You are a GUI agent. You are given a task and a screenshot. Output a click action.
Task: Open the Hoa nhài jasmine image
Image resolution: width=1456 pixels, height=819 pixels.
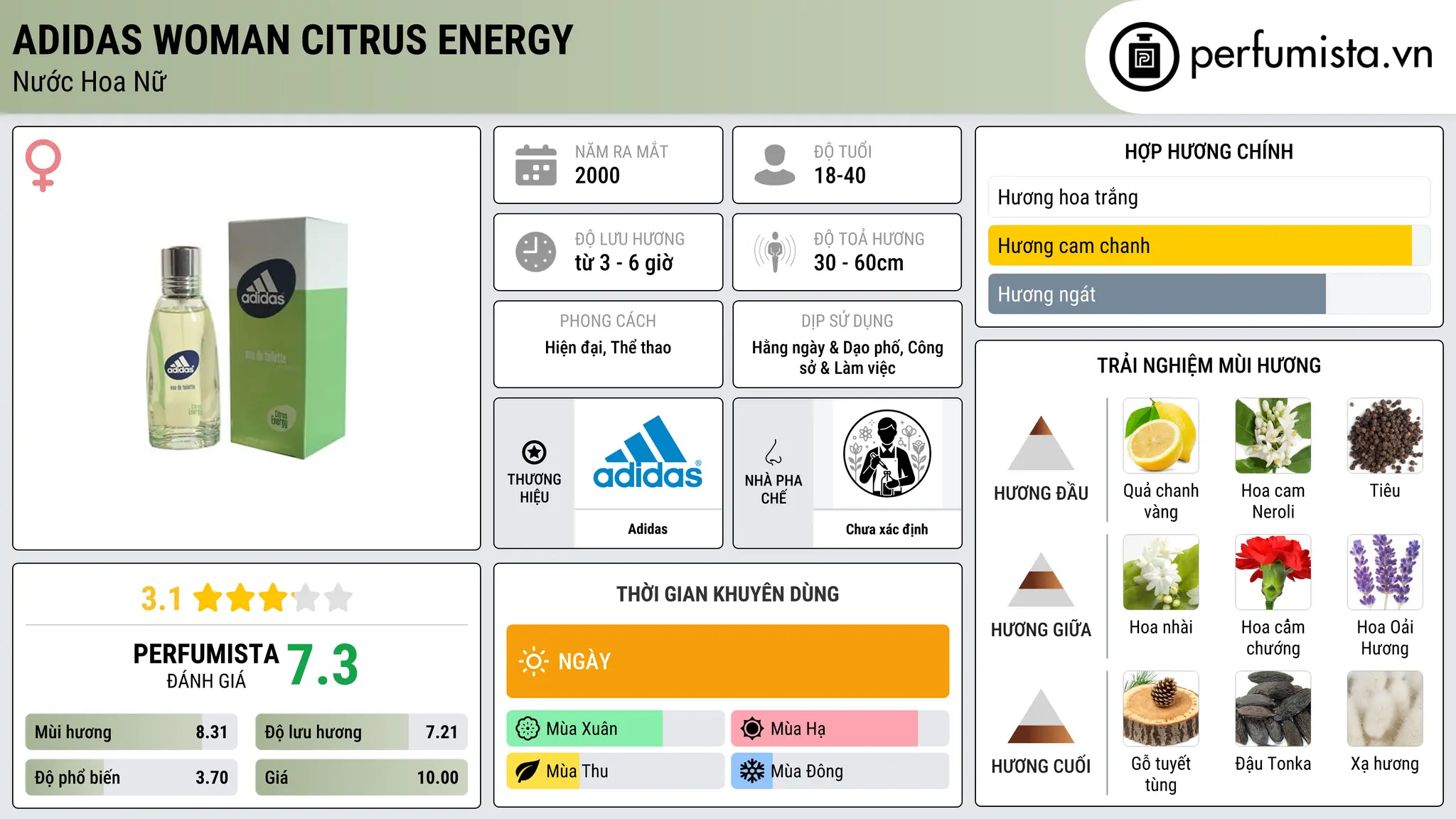coord(1161,572)
